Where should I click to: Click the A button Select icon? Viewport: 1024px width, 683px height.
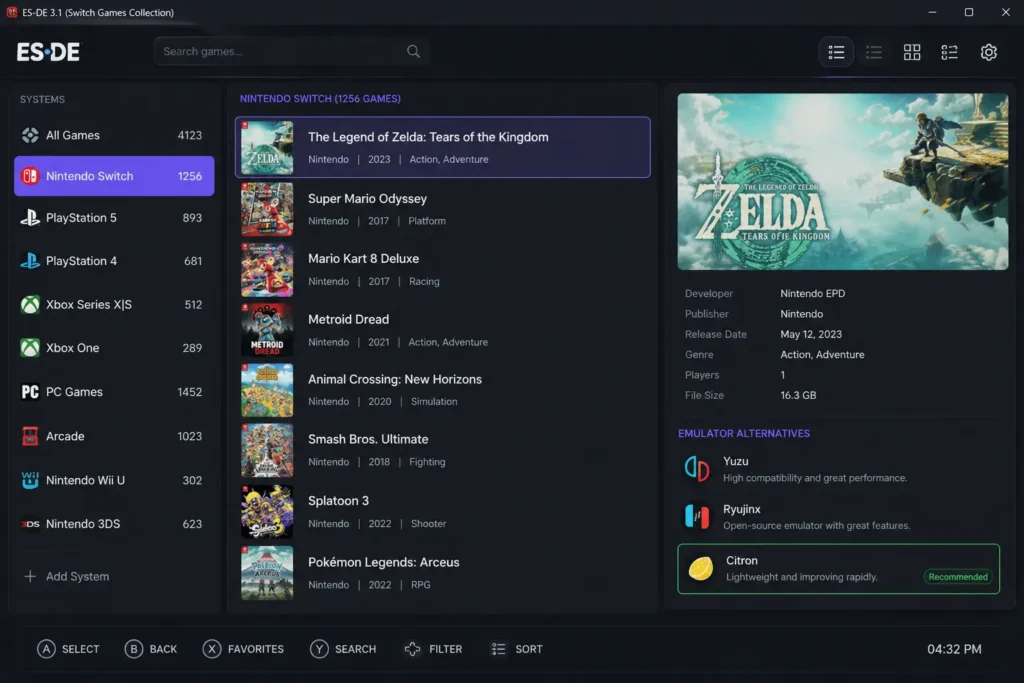pos(46,648)
